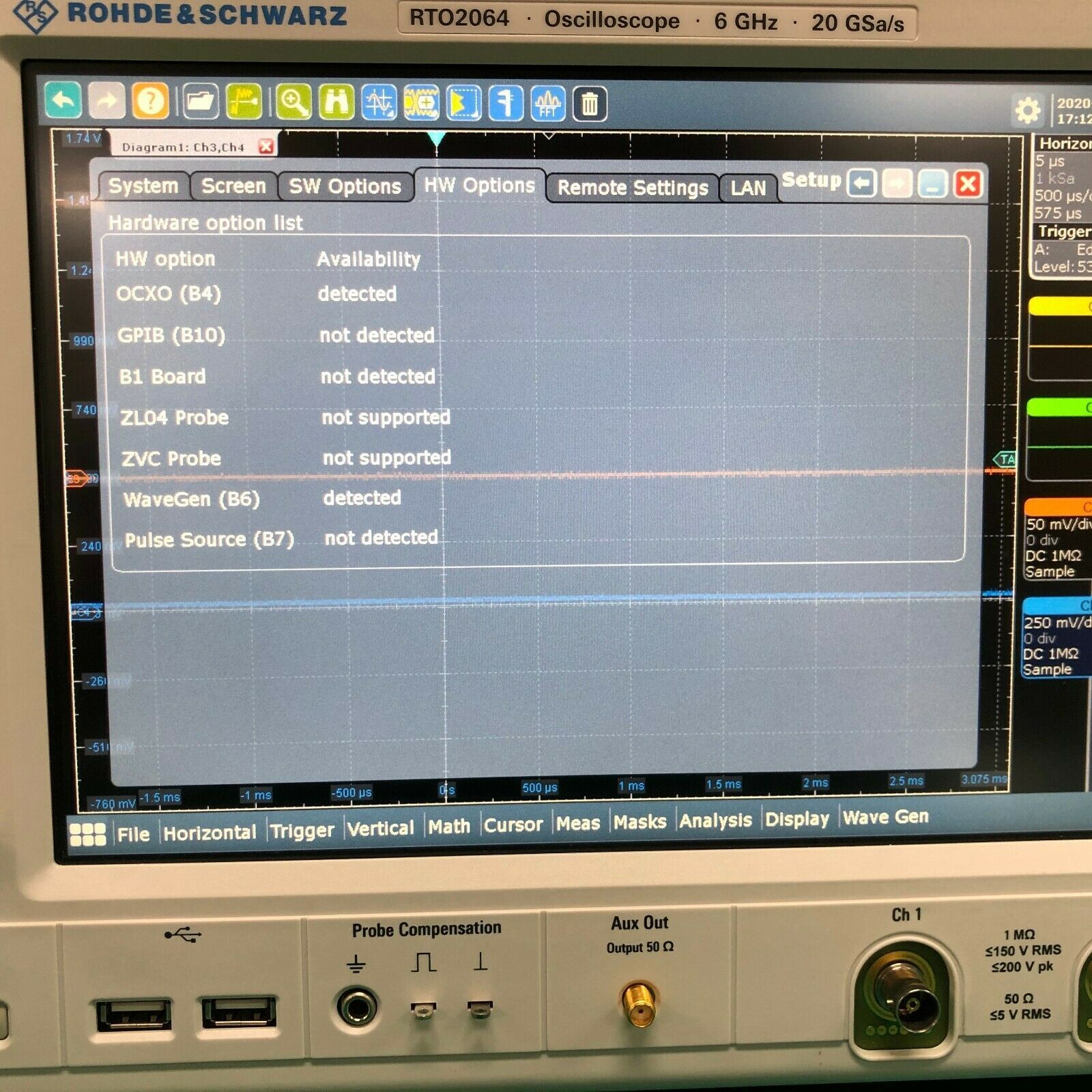The height and width of the screenshot is (1092, 1092).
Task: Open the Meas menu
Action: [578, 823]
